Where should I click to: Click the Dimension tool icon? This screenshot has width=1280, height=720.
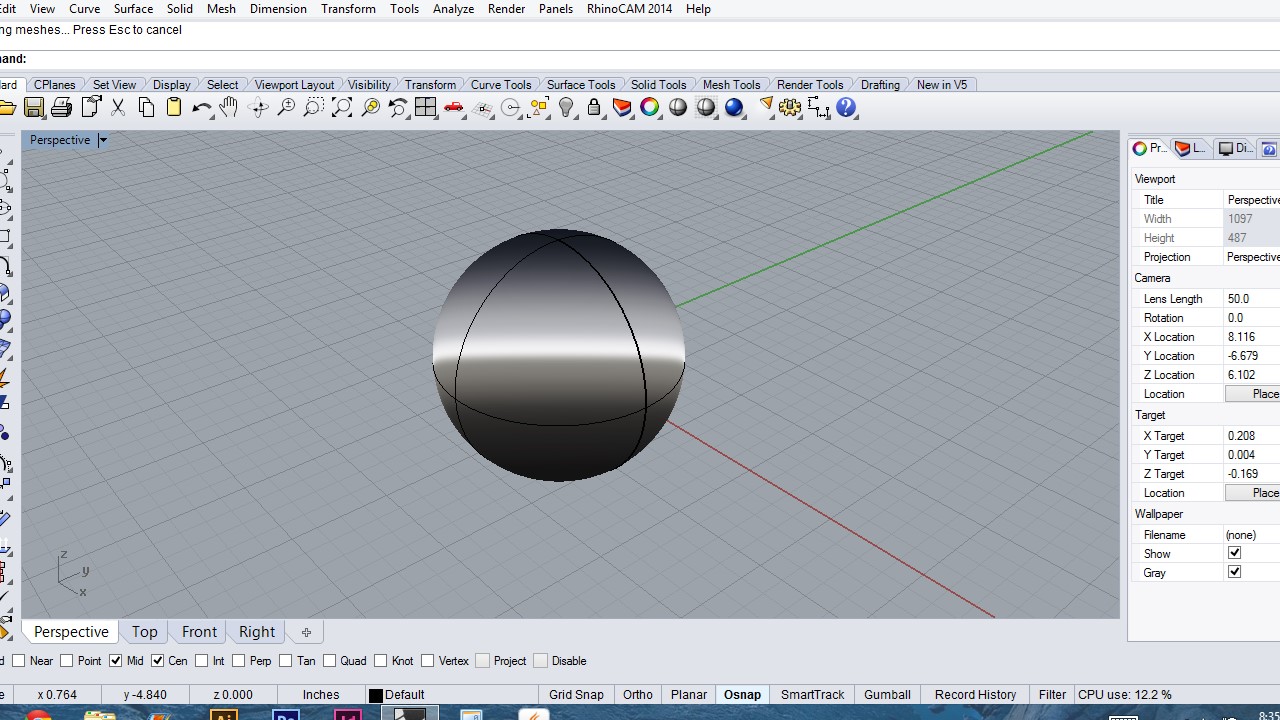coord(818,108)
